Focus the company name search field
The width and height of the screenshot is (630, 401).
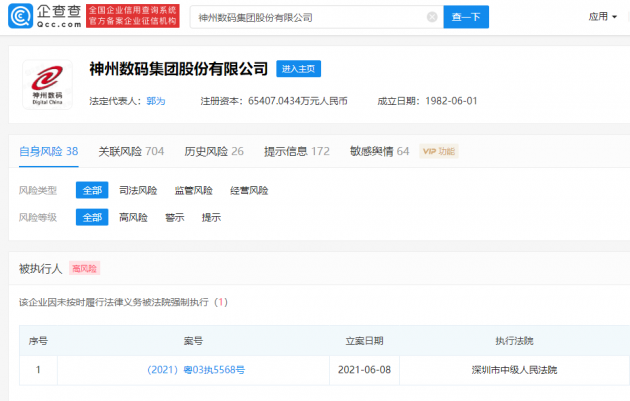click(x=317, y=17)
